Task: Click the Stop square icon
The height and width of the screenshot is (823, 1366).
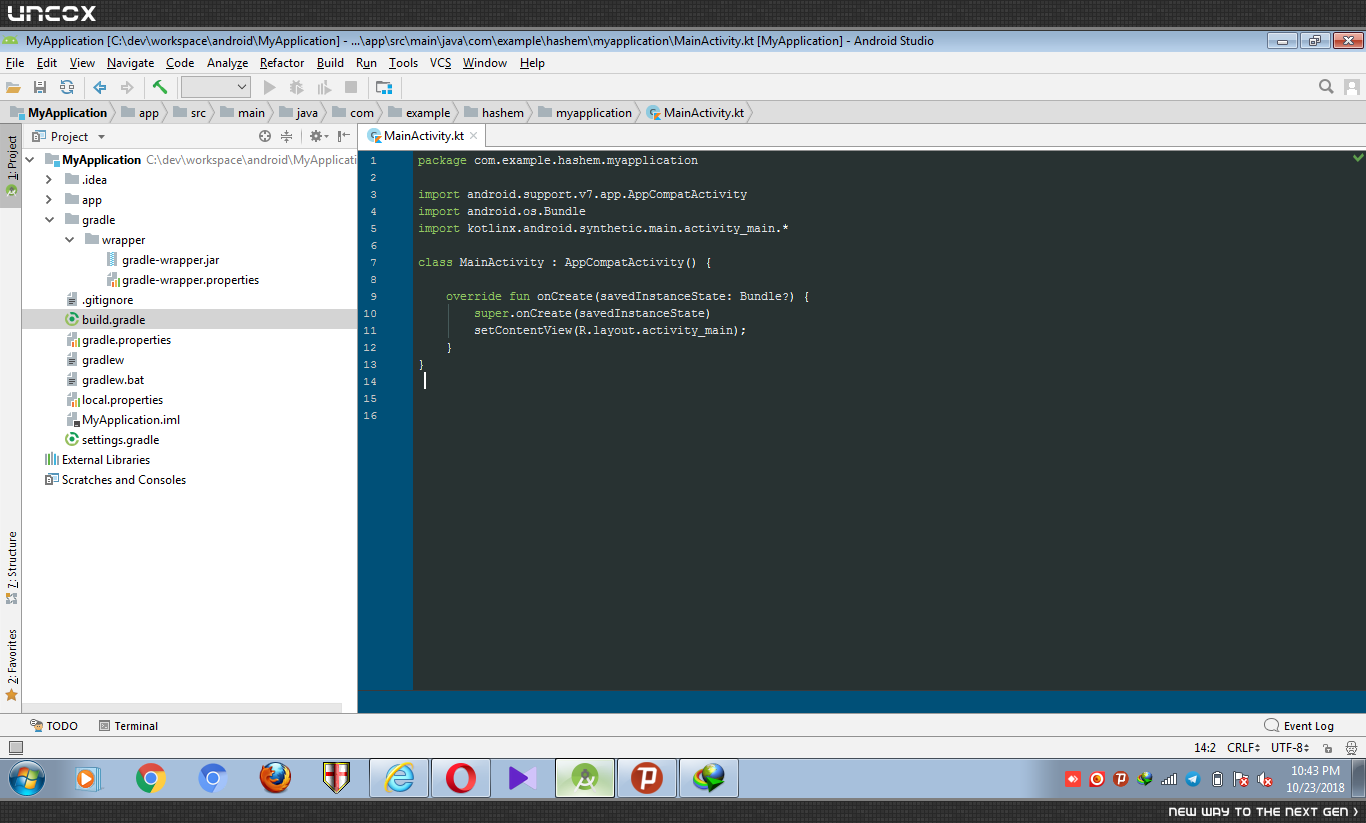Action: point(351,88)
